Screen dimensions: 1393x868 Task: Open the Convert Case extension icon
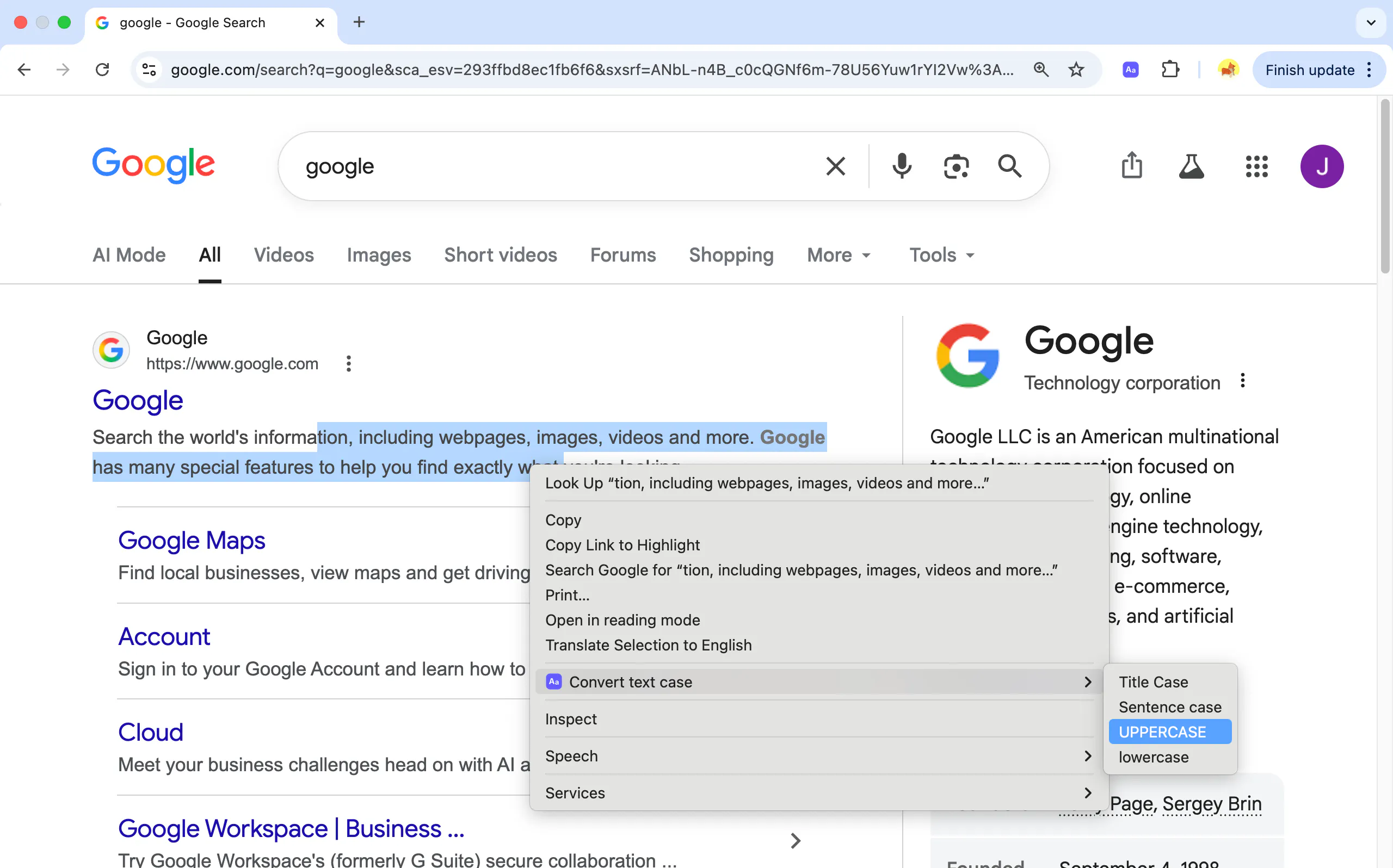(1130, 70)
